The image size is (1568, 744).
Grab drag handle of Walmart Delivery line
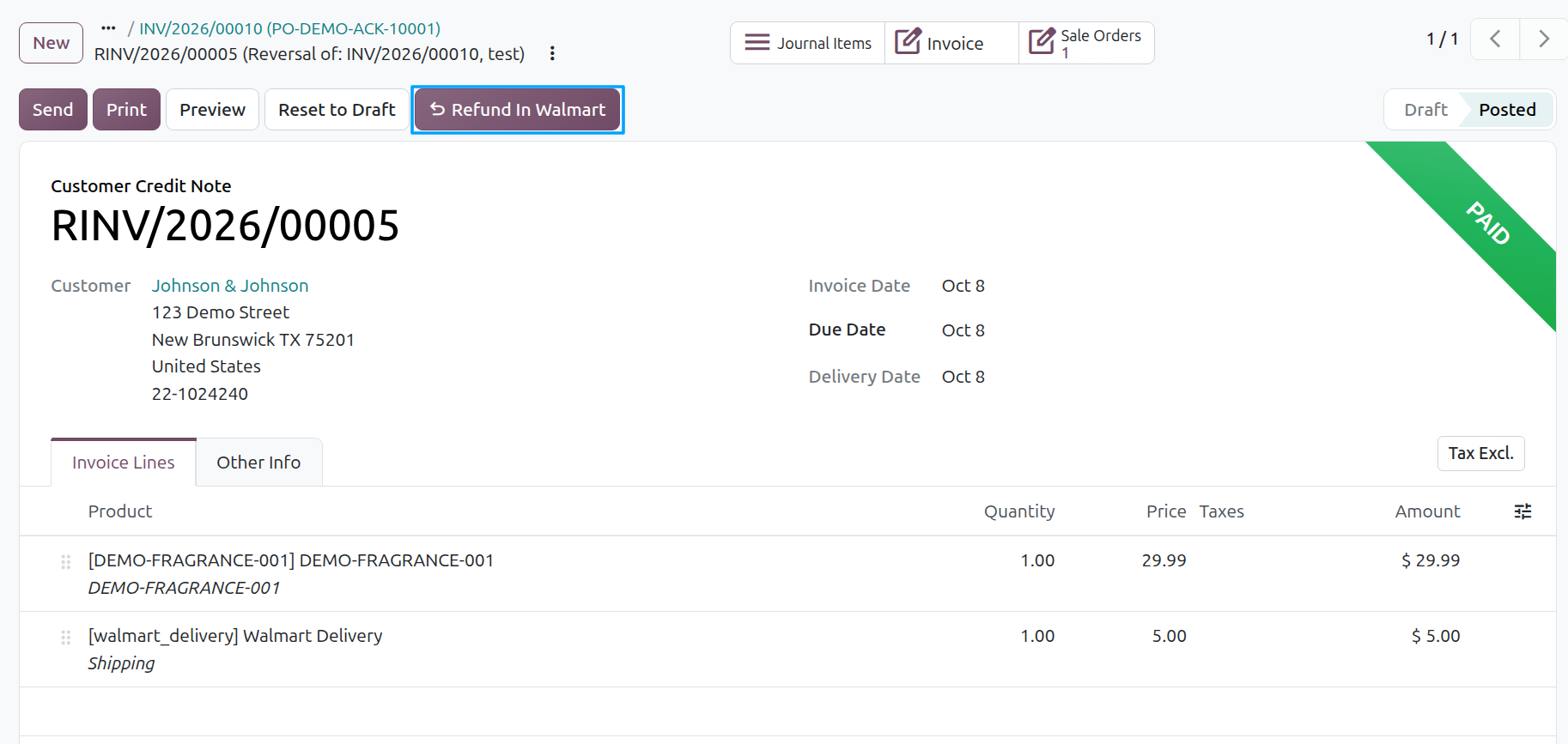coord(66,638)
